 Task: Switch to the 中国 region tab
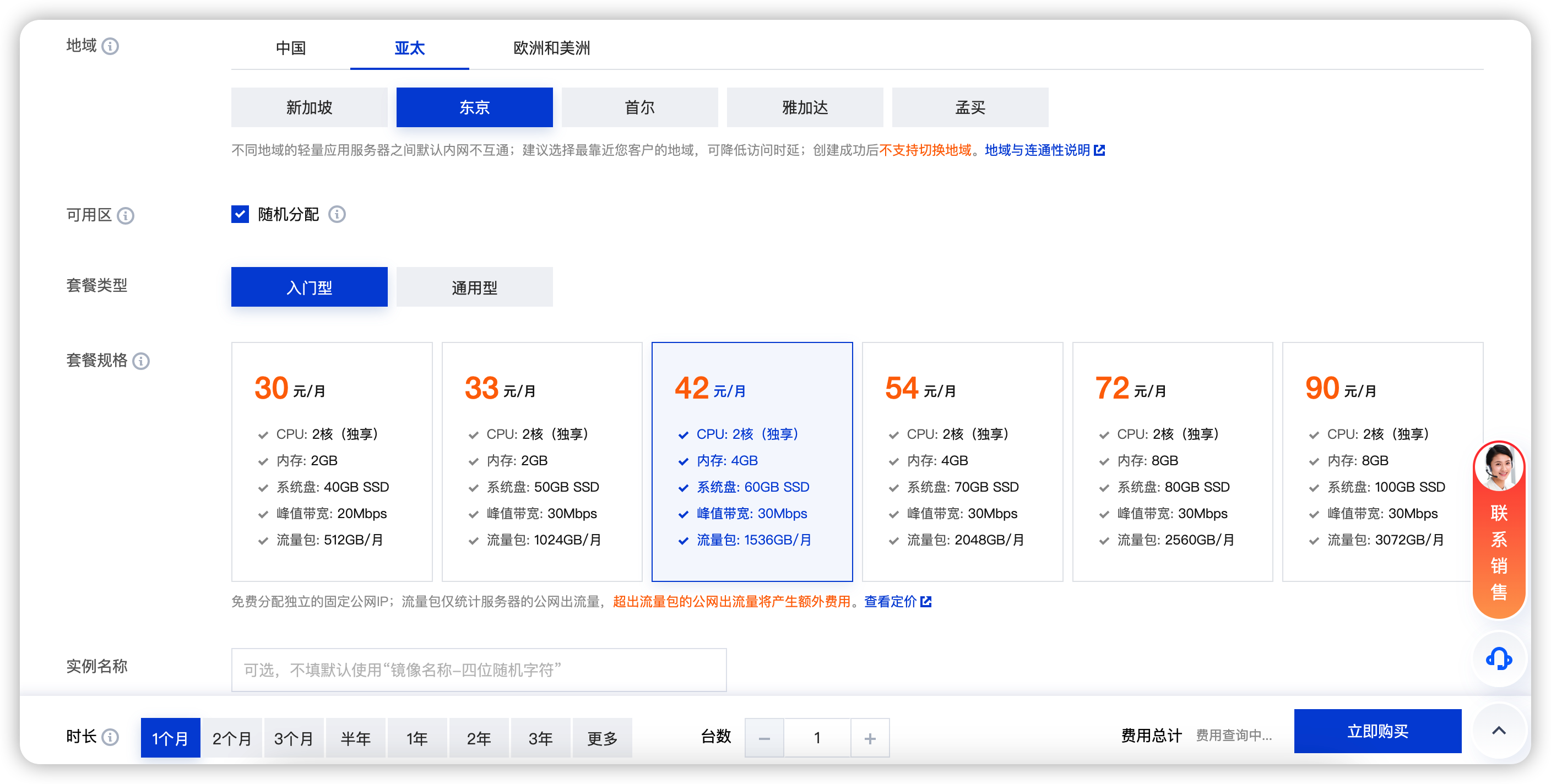tap(290, 48)
